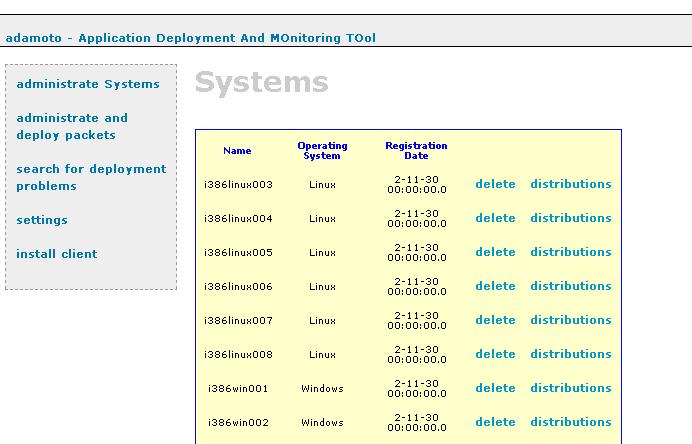The width and height of the screenshot is (692, 444).
Task: View distributions for i386linux004
Action: click(570, 218)
